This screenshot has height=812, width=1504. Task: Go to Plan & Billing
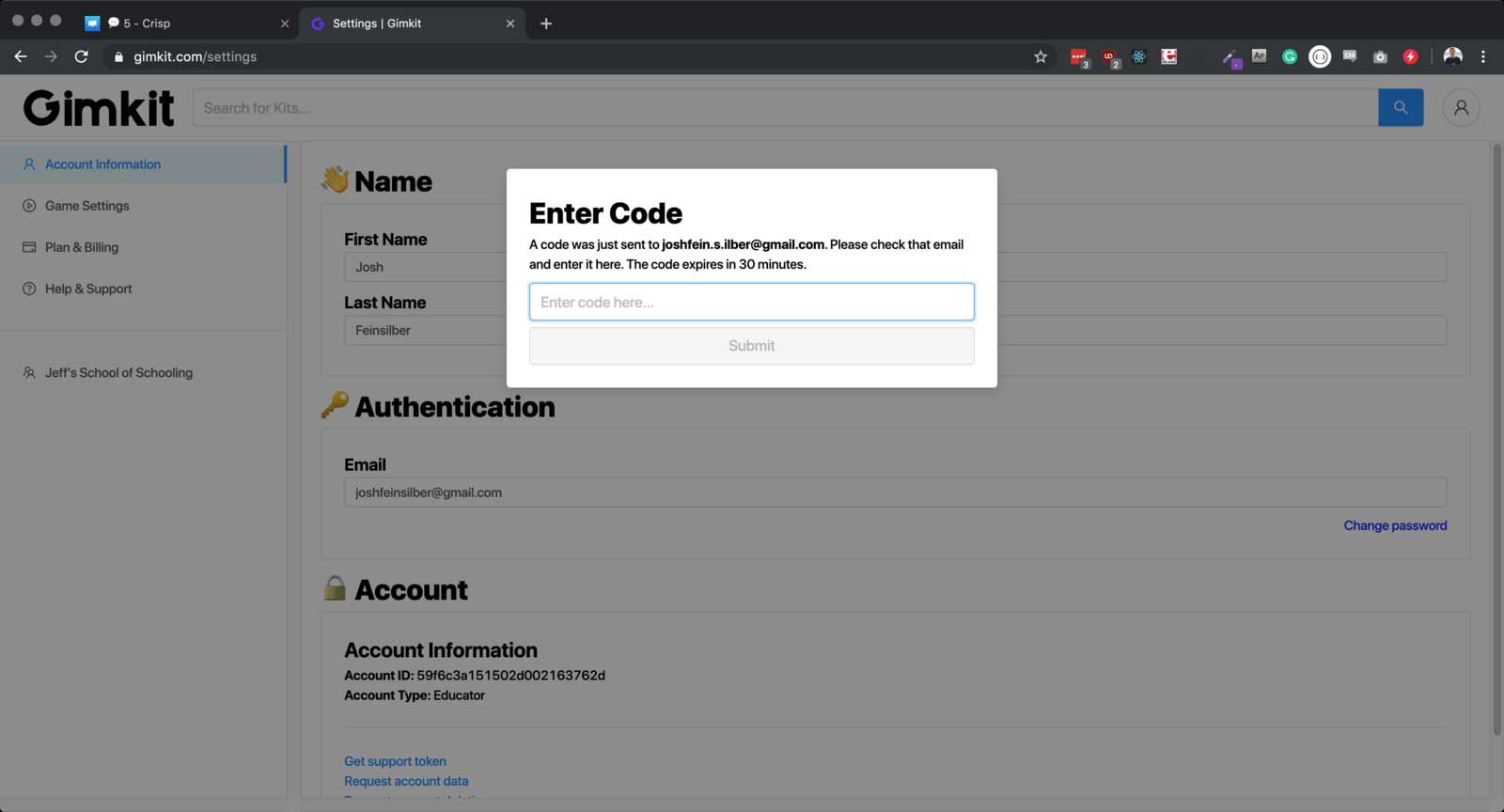82,247
